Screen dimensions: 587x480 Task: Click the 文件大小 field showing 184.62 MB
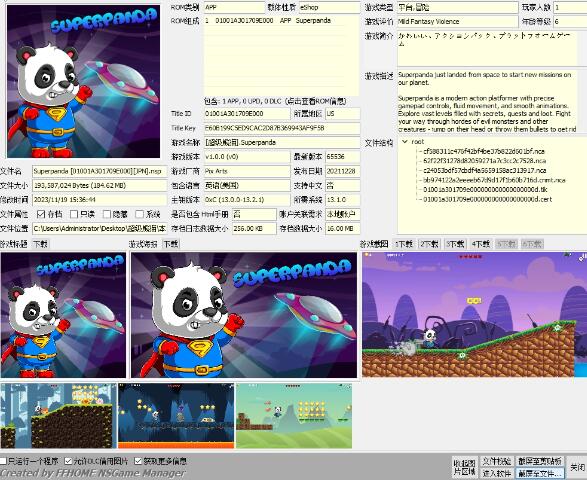click(x=99, y=185)
